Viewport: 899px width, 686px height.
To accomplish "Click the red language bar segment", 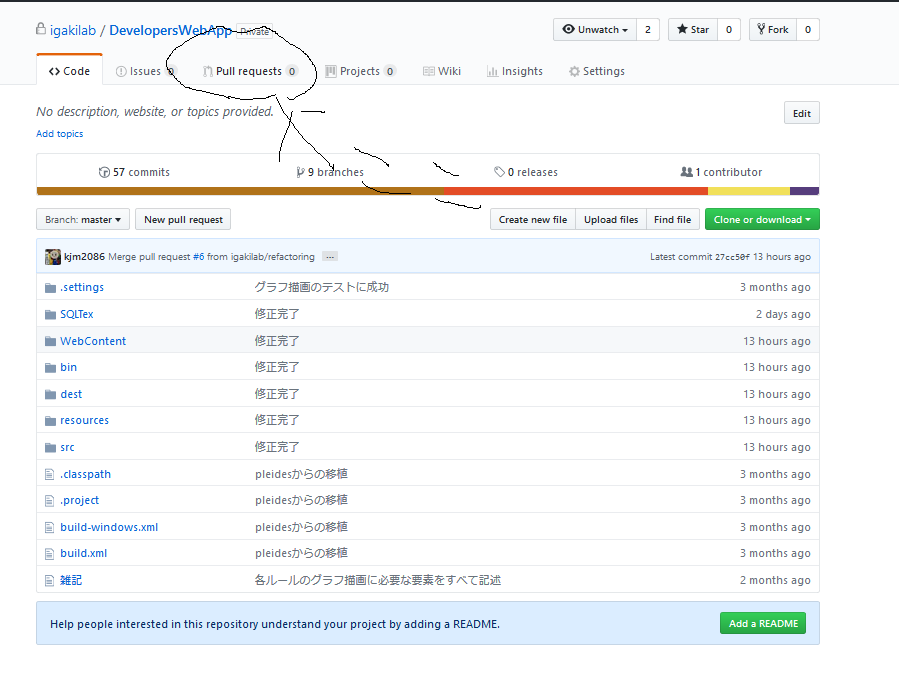I will [x=576, y=191].
